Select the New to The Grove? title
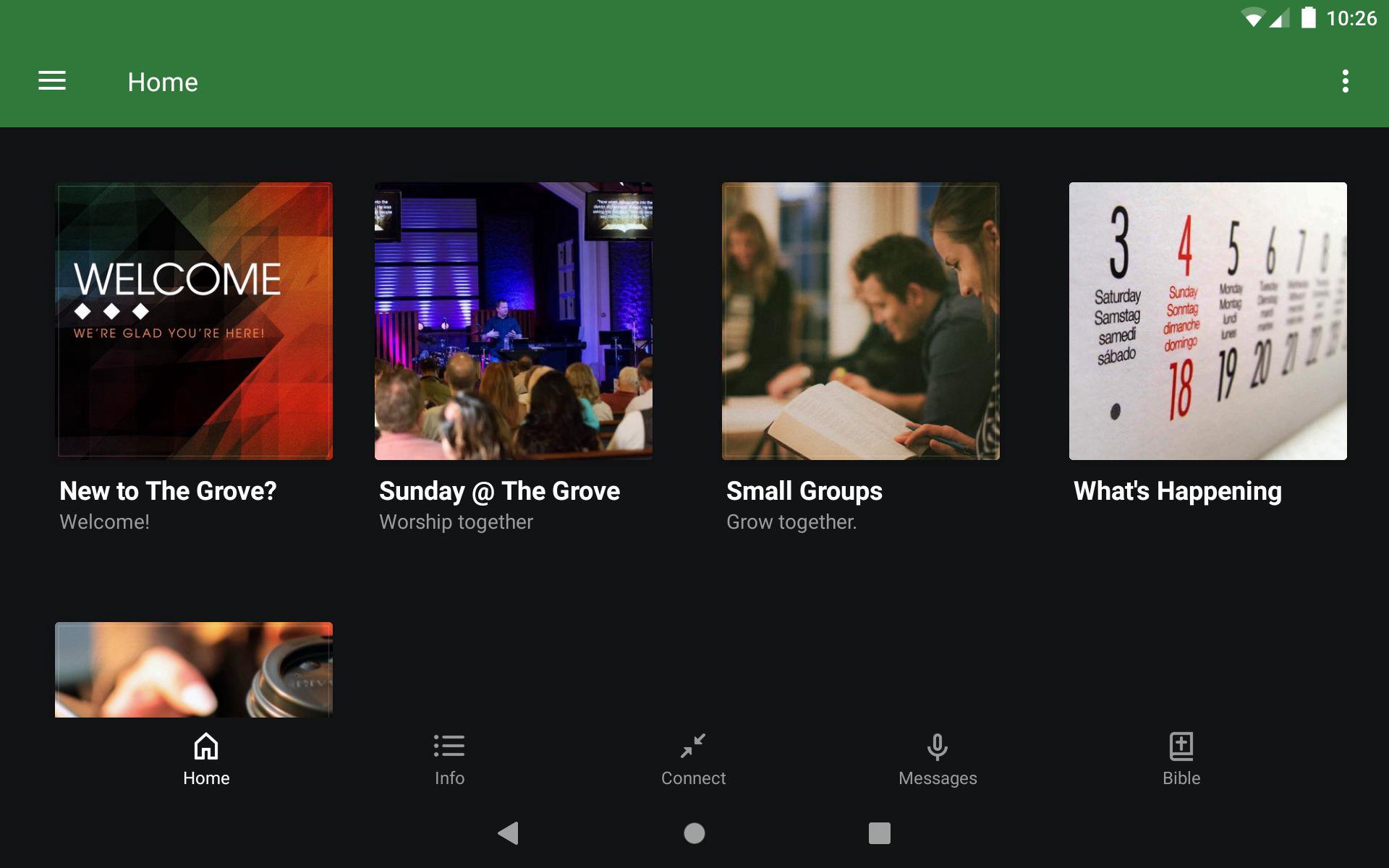 point(168,491)
